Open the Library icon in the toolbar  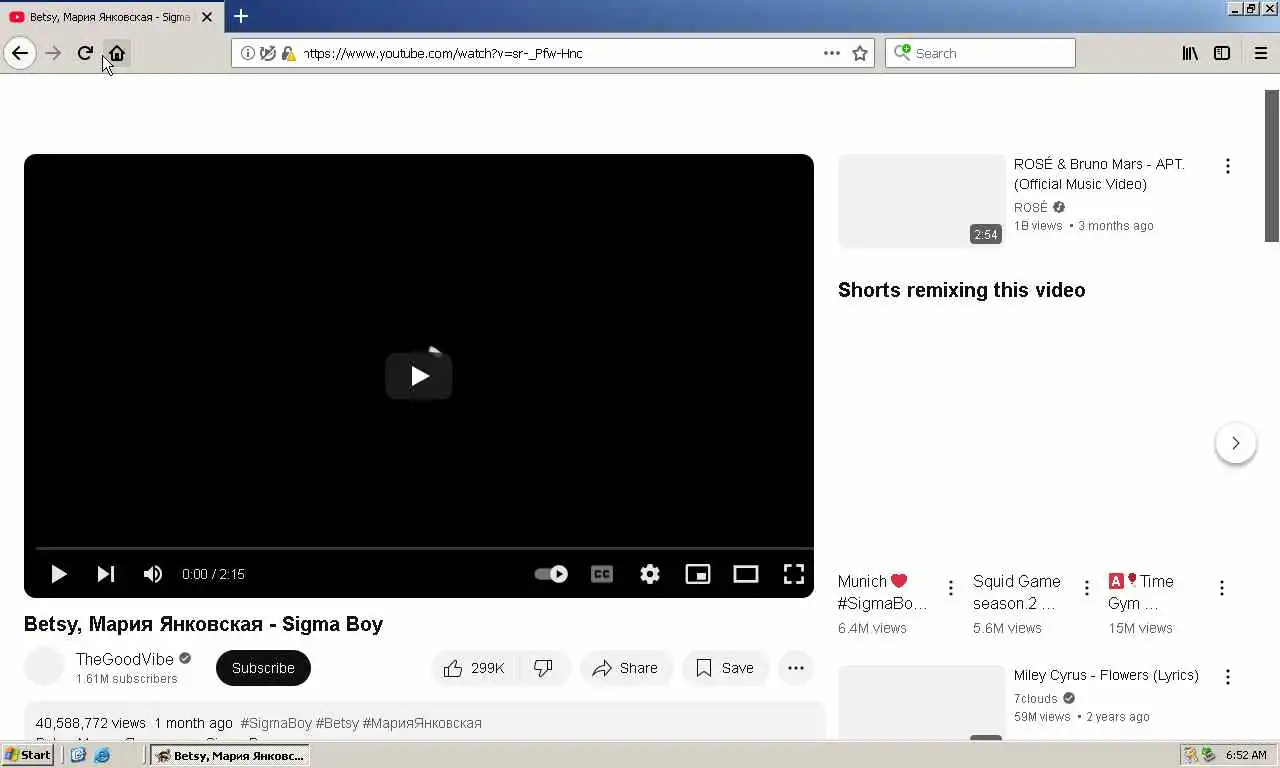[1190, 53]
